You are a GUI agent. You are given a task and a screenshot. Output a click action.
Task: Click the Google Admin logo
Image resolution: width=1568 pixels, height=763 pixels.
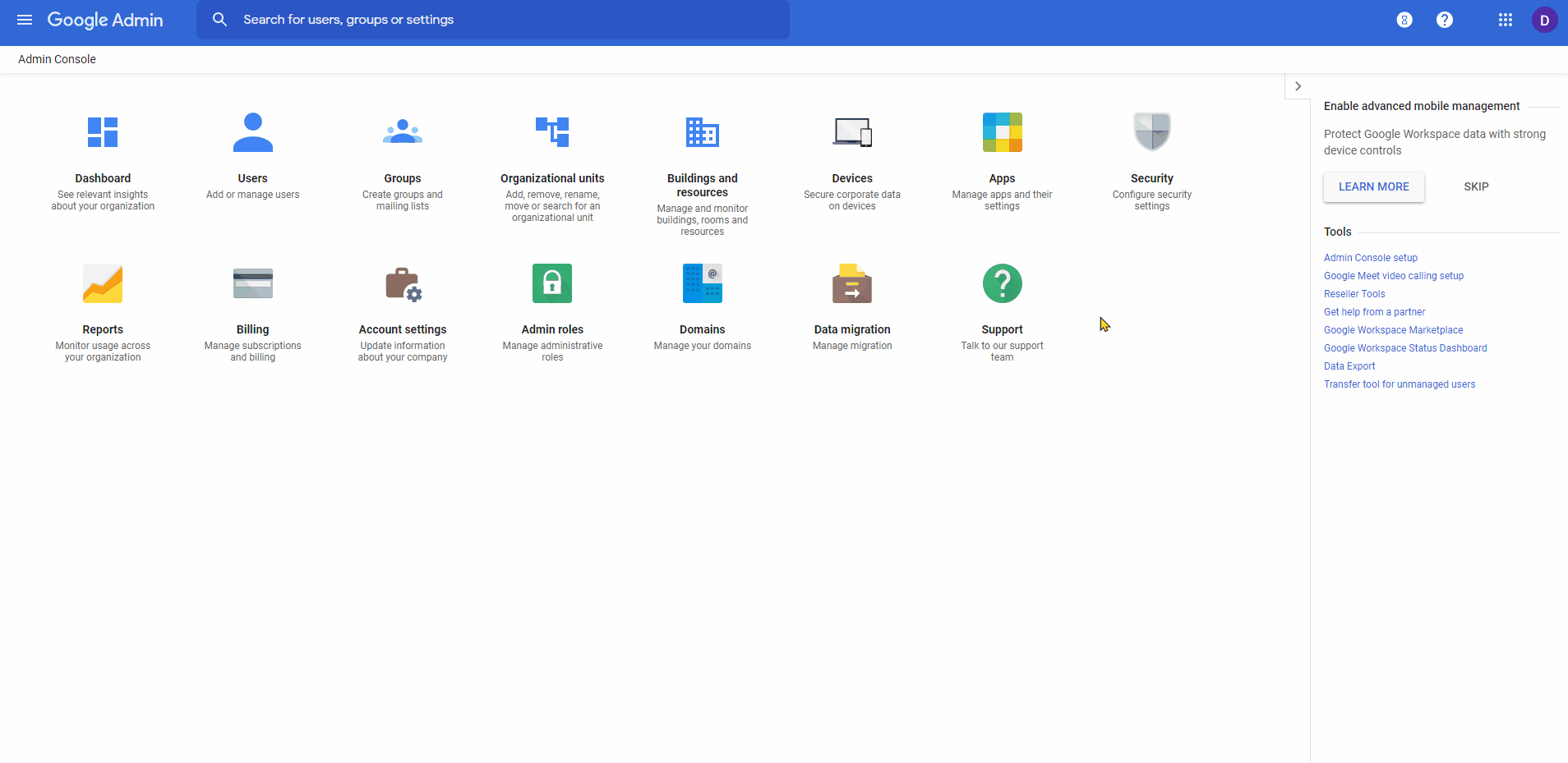coord(105,20)
